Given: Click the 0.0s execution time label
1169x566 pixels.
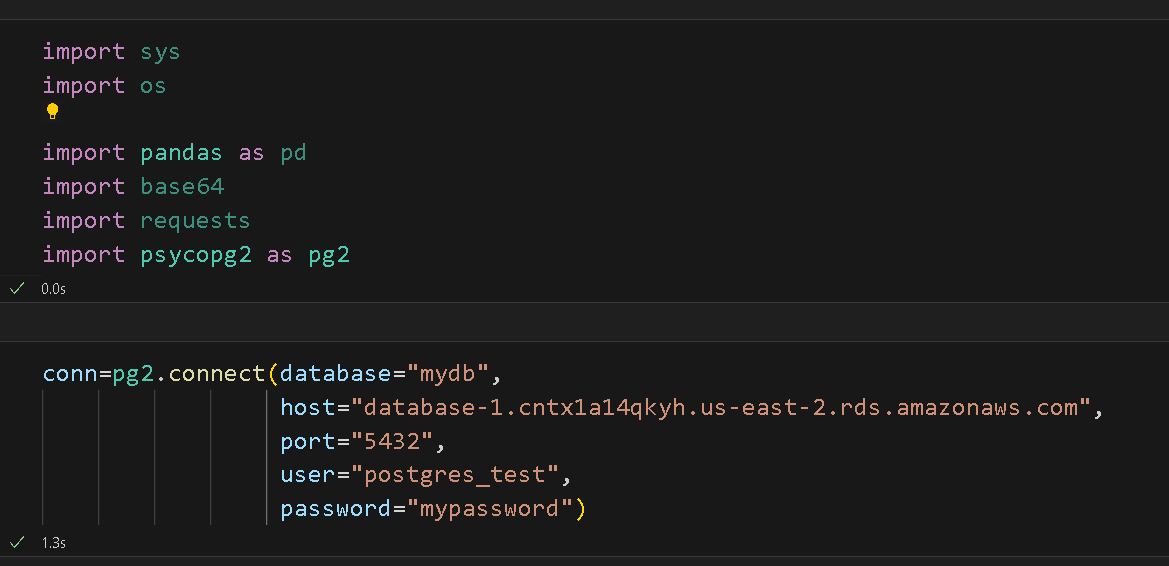Looking at the screenshot, I should tap(53, 288).
